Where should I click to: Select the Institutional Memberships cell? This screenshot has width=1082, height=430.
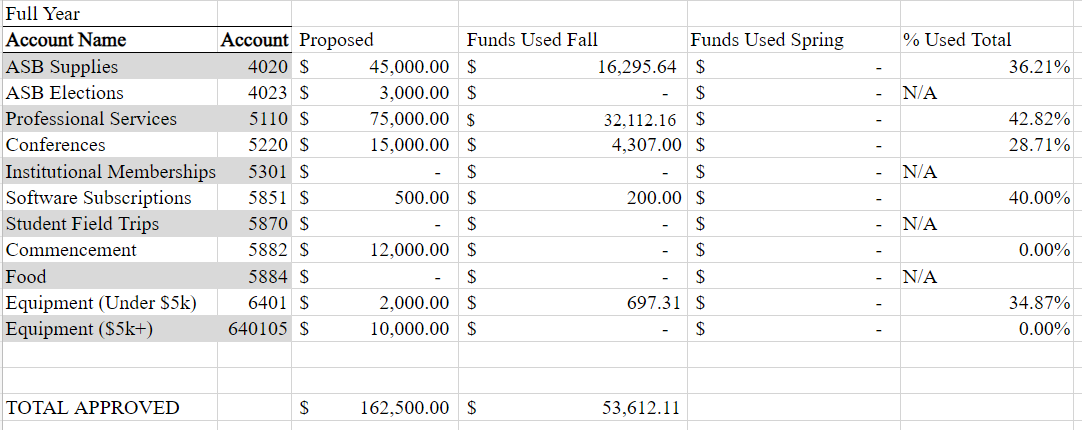(110, 171)
